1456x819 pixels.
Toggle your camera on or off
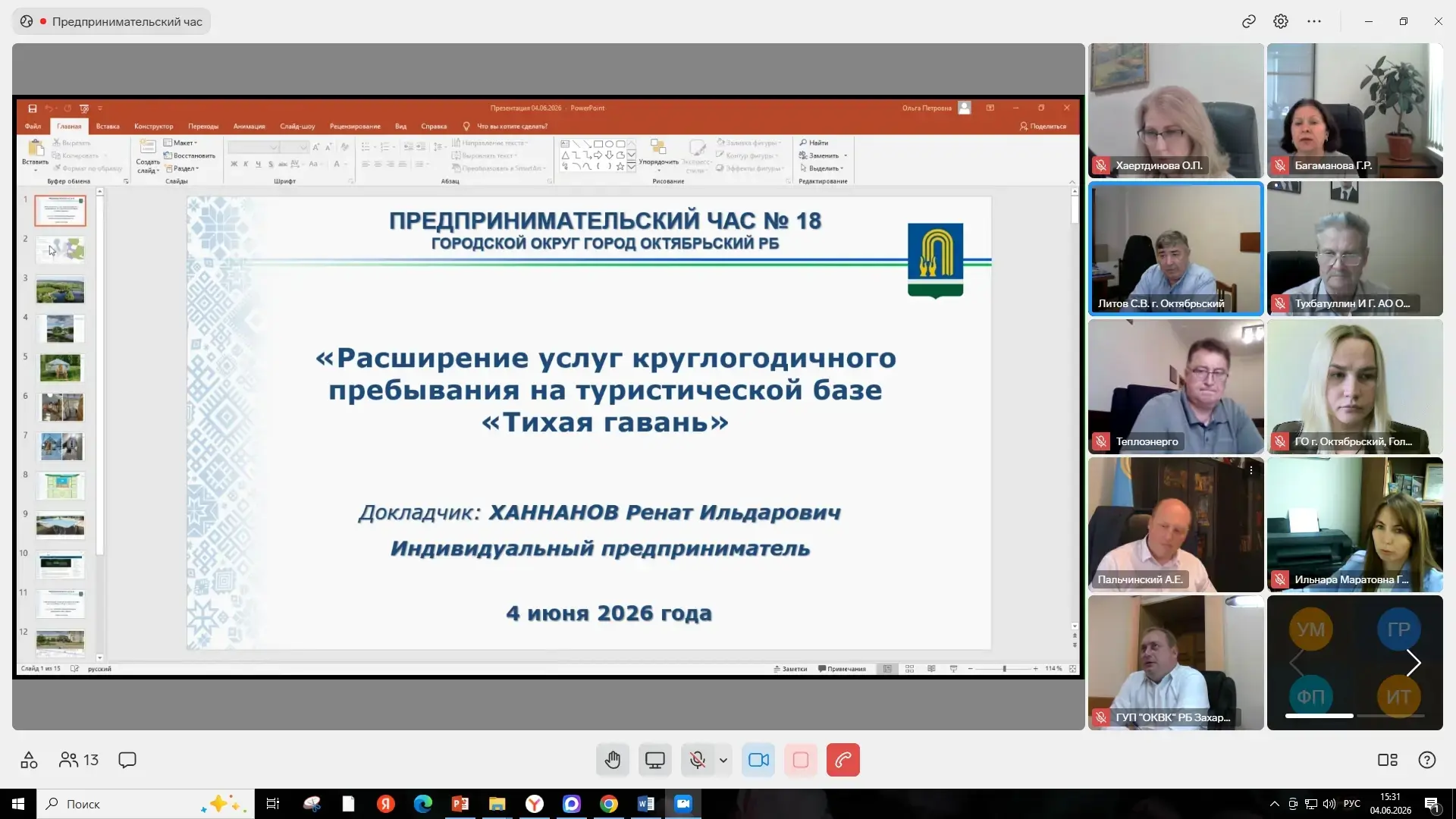(x=759, y=760)
